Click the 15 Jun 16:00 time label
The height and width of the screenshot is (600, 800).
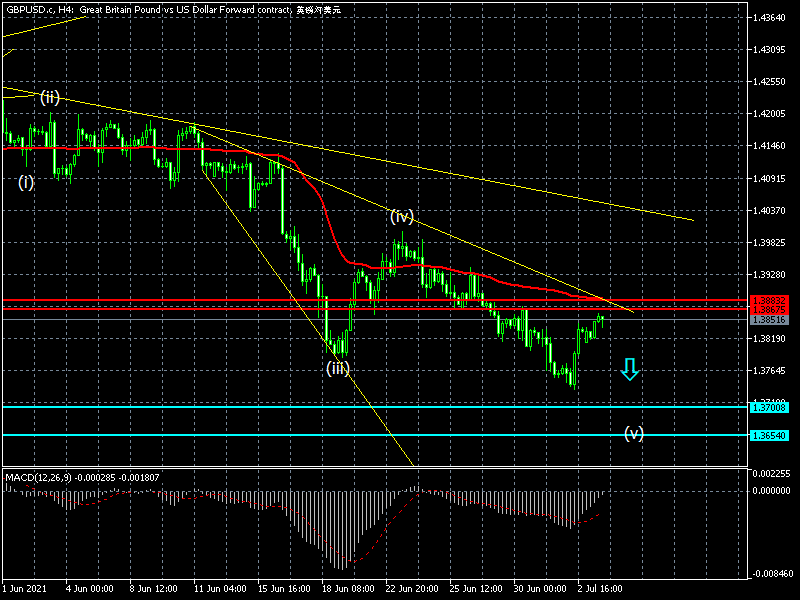click(284, 589)
